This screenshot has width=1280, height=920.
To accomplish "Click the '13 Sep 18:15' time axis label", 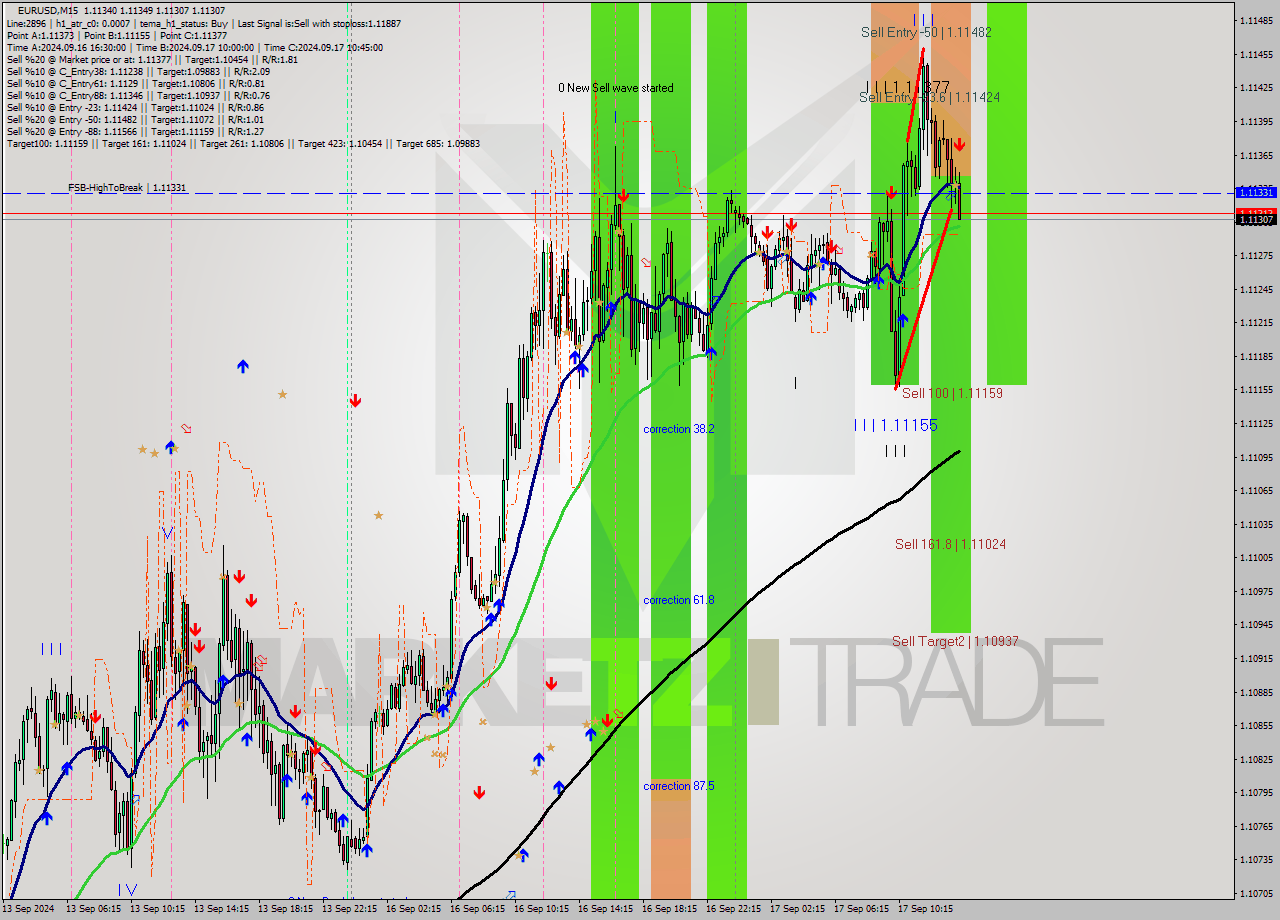I will tap(285, 909).
